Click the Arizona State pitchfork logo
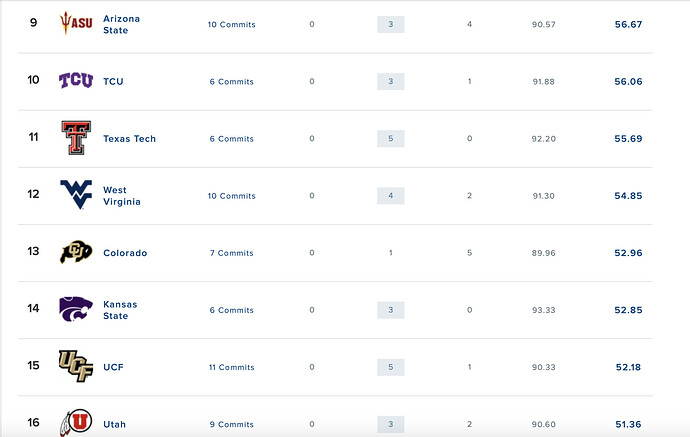 pyautogui.click(x=76, y=23)
